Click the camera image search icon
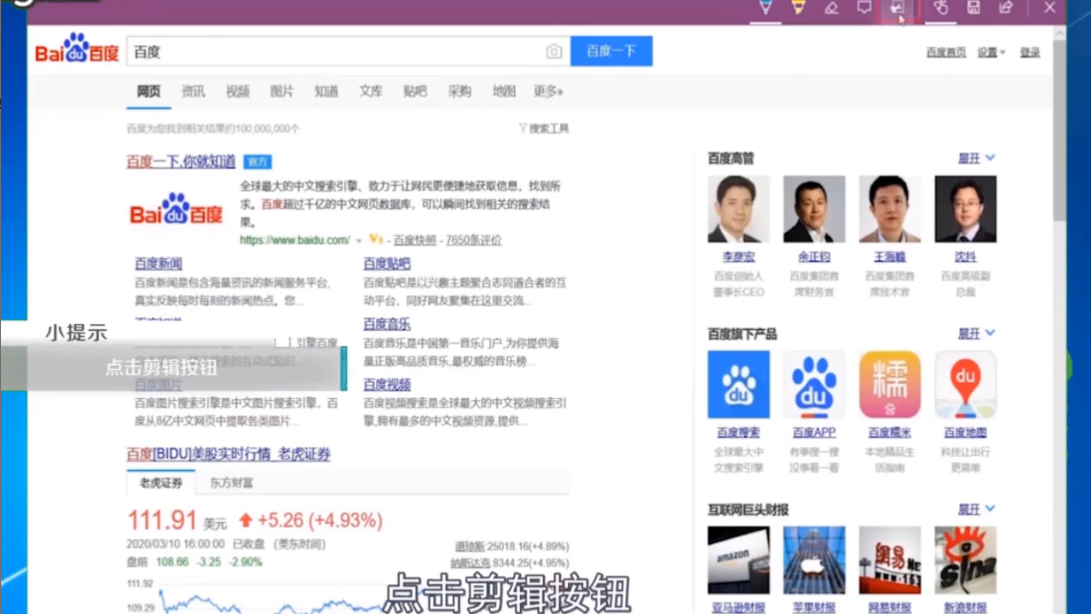This screenshot has width=1091, height=614. (553, 52)
